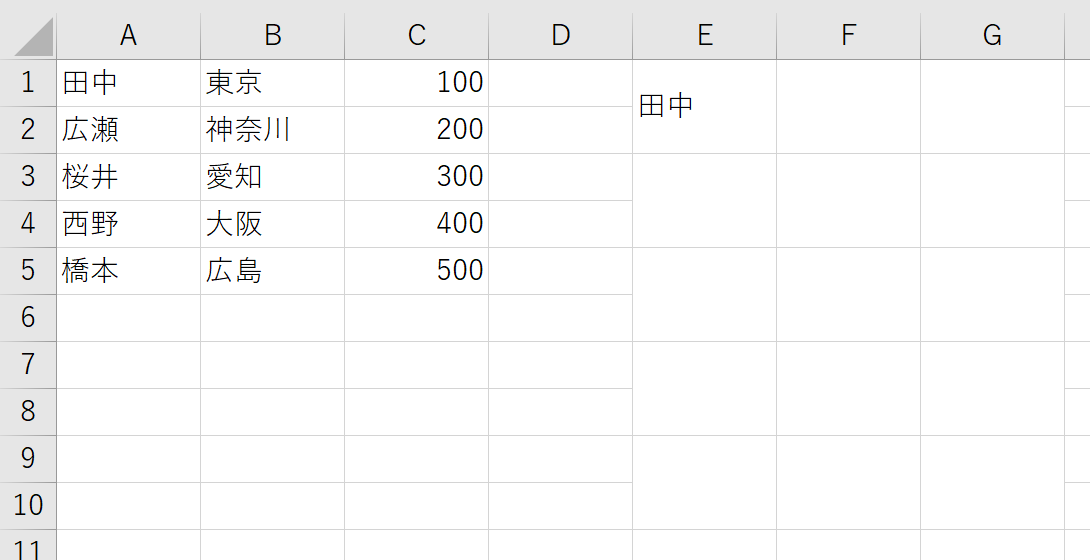Select row 6 header
The image size is (1090, 560).
[x=28, y=317]
